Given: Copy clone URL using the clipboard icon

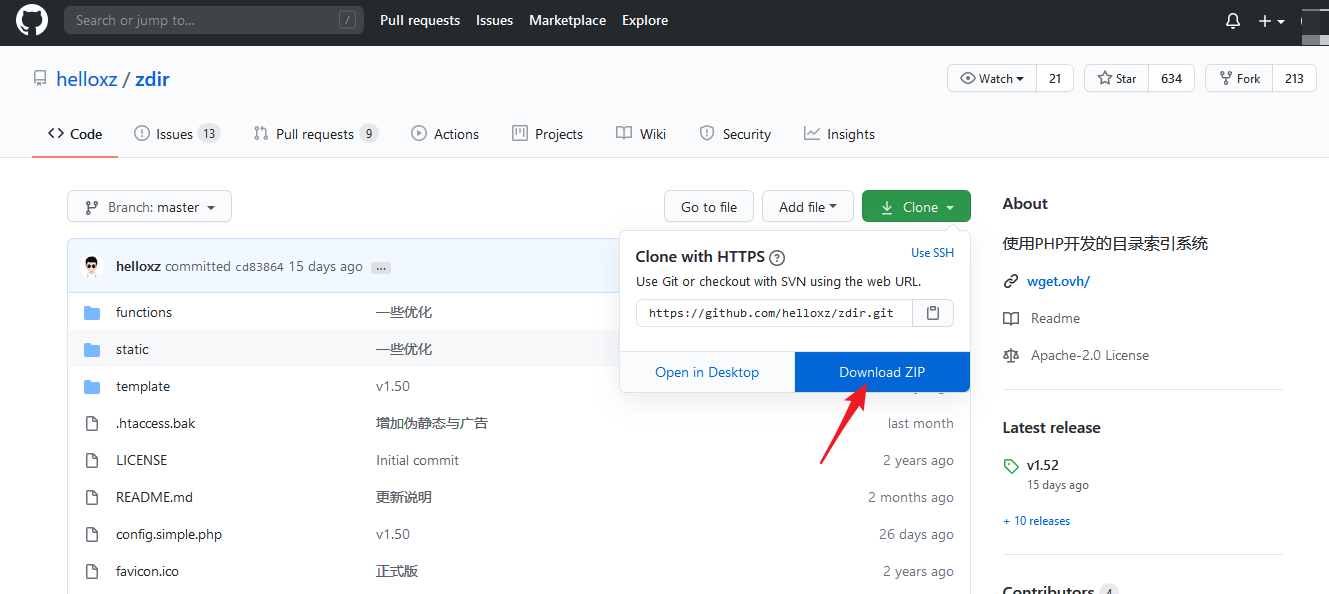Looking at the screenshot, I should pos(934,313).
